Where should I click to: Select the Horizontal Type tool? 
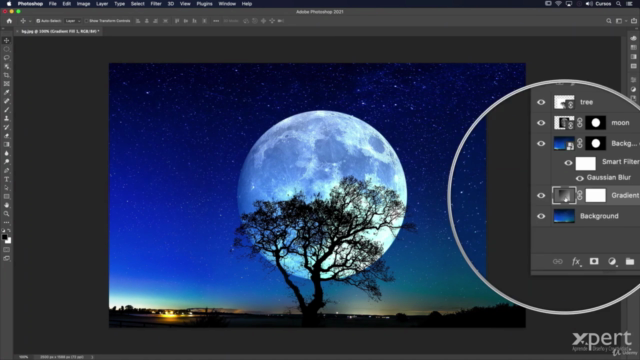click(x=7, y=179)
